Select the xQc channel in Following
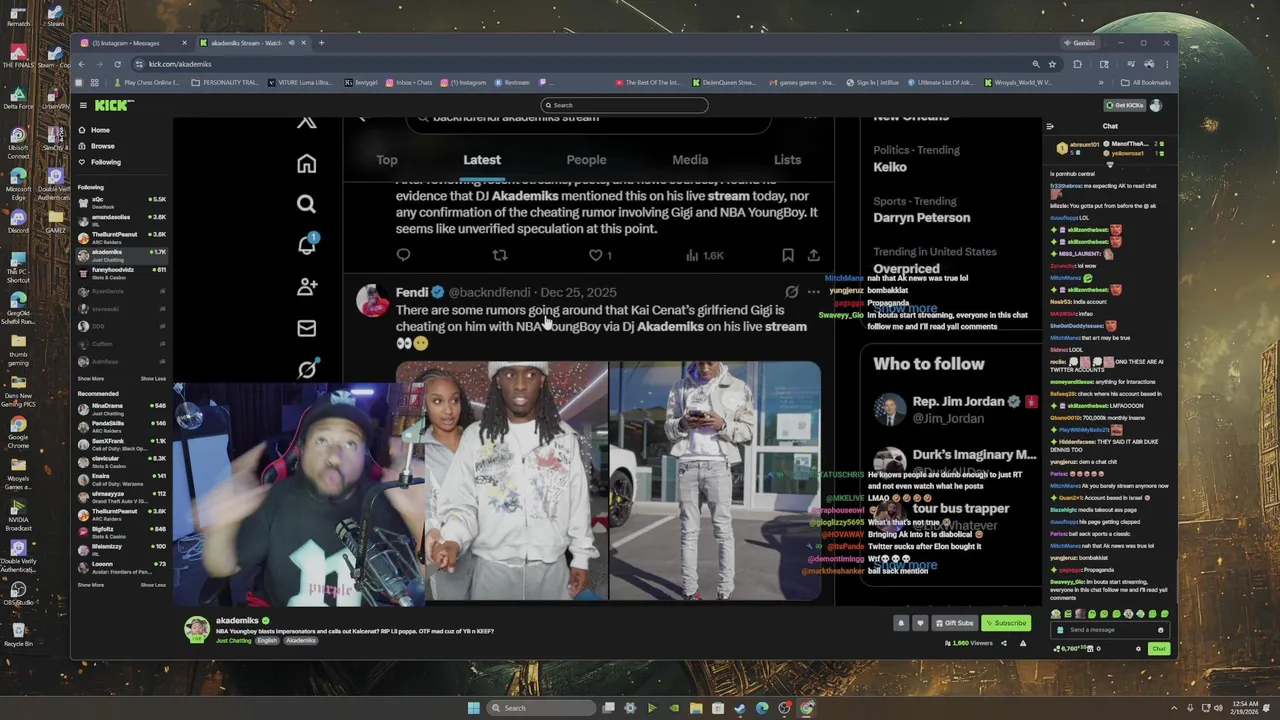 tap(121, 201)
